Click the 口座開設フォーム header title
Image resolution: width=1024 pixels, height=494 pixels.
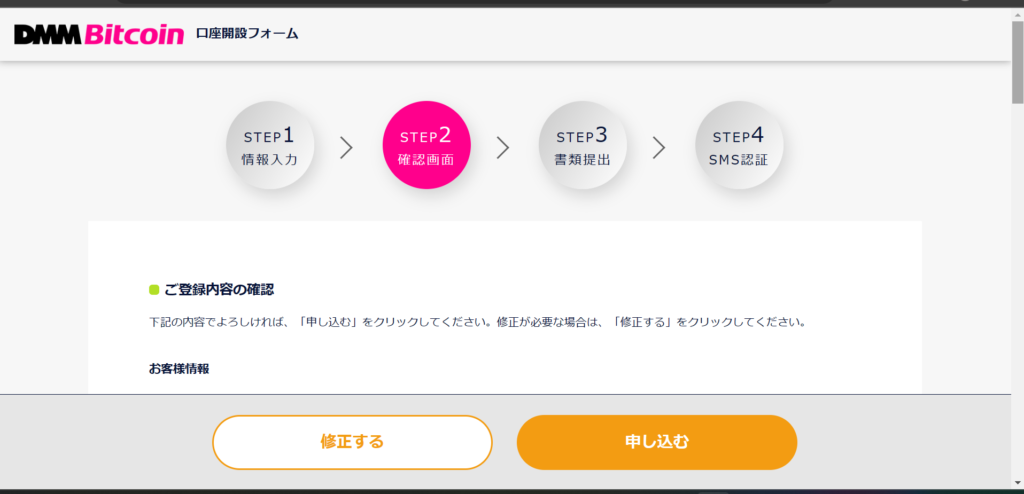(247, 34)
